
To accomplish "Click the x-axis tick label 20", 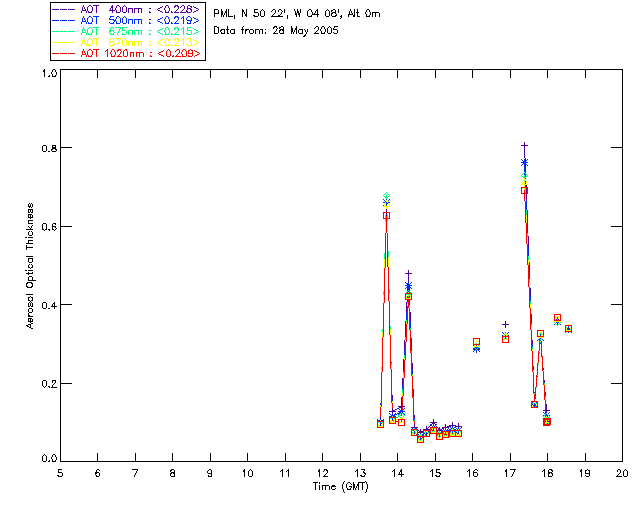I will tap(622, 473).
